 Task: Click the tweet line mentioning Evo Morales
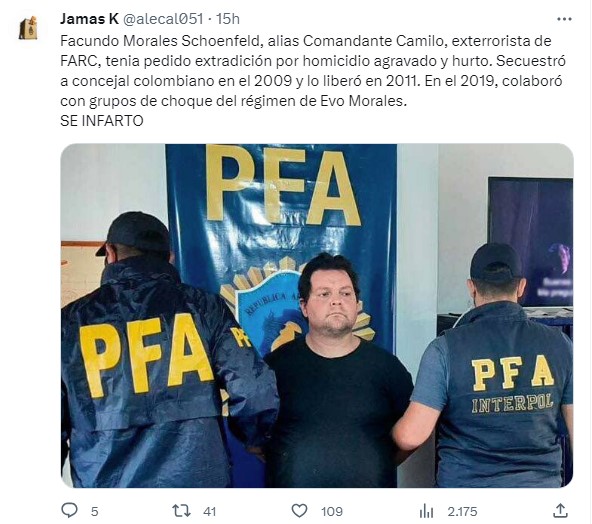(233, 101)
